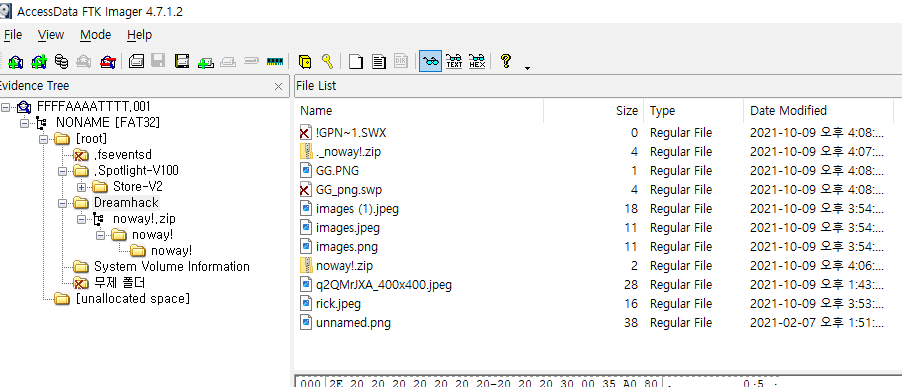Click red X icon beside GG_png.swp
902x387 pixels.
(306, 190)
